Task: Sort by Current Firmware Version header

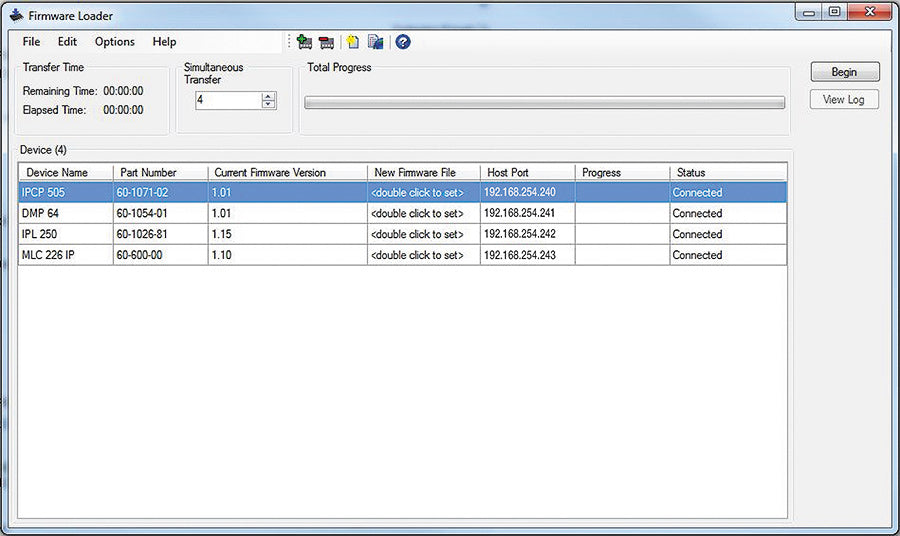Action: [288, 173]
